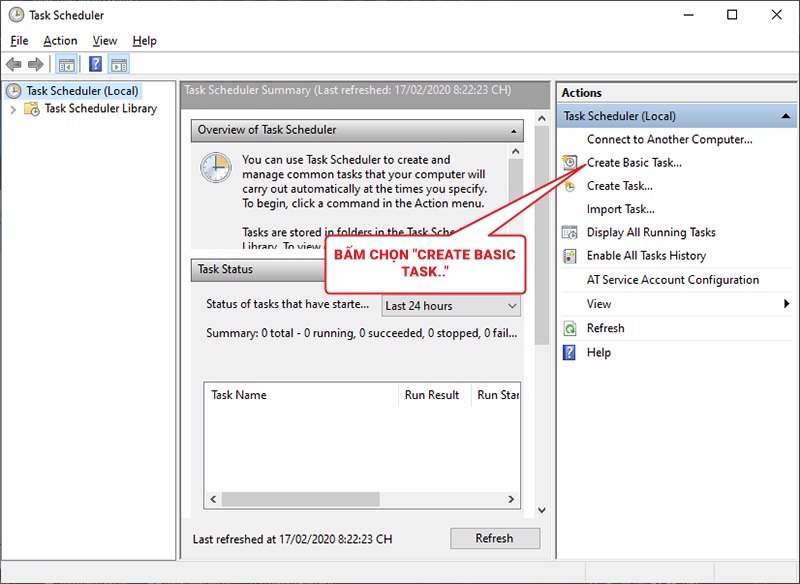Click the Display All Running Tasks icon
Viewport: 800px width, 584px height.
click(569, 233)
